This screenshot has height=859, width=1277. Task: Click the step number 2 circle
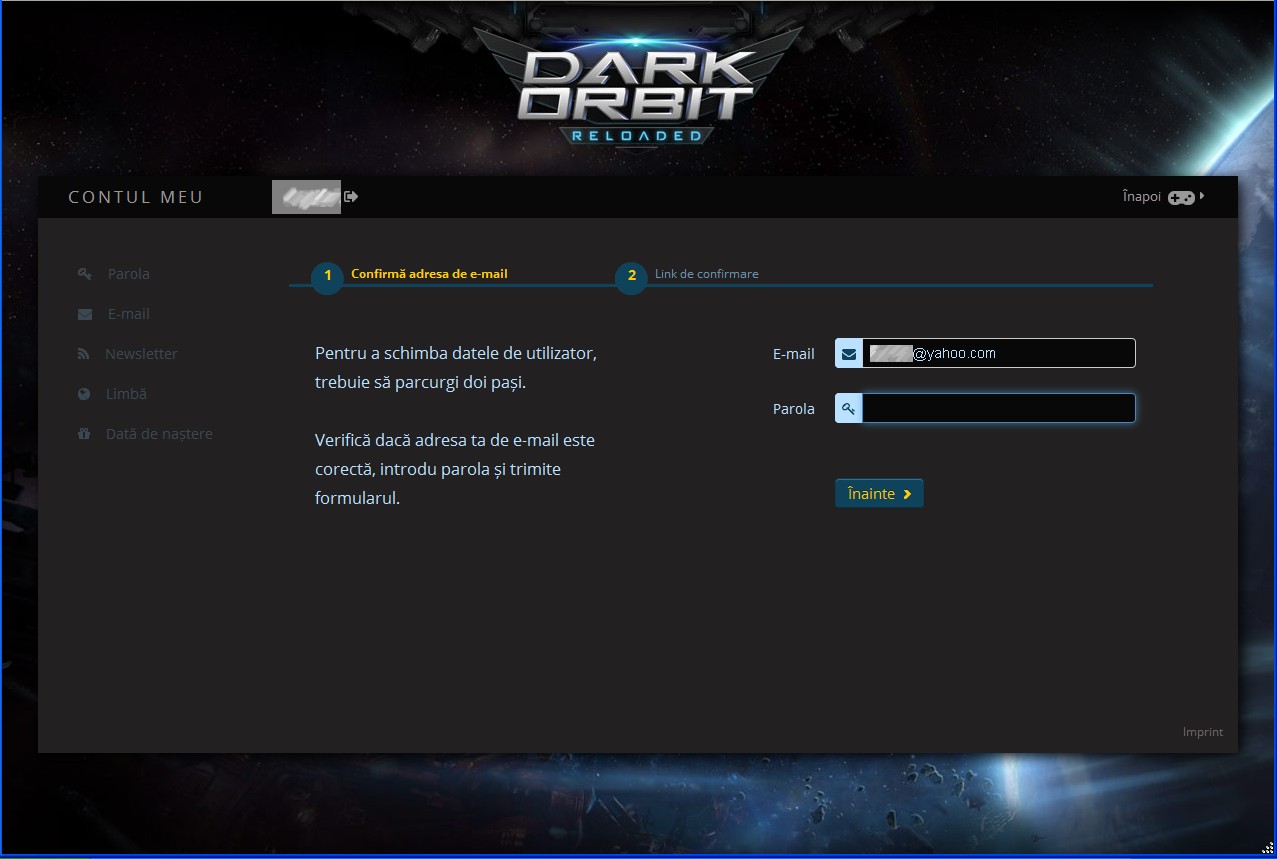(631, 276)
